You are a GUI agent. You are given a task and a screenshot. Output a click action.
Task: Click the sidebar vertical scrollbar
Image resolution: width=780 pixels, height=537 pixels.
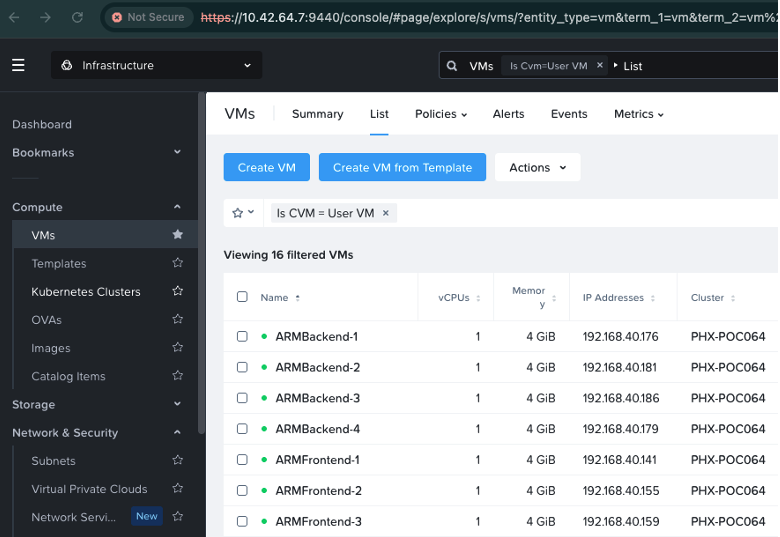pos(201,263)
